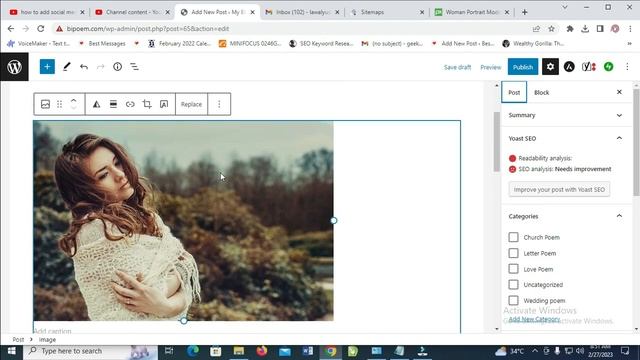Click the Preview button
Image resolution: width=640 pixels, height=360 pixels.
491,67
